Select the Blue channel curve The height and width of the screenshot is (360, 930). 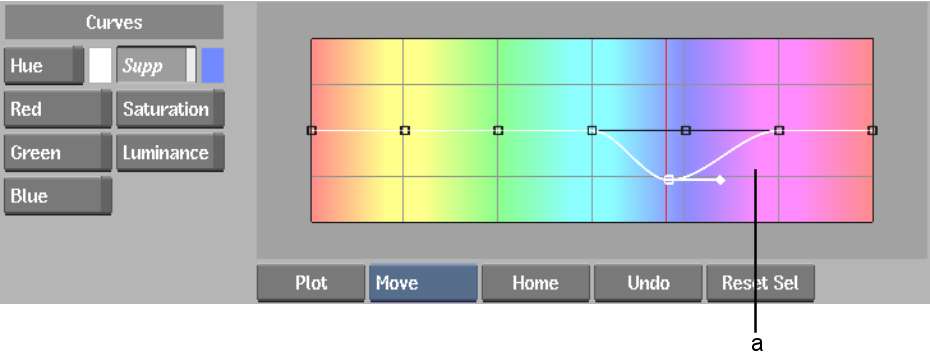[57, 196]
